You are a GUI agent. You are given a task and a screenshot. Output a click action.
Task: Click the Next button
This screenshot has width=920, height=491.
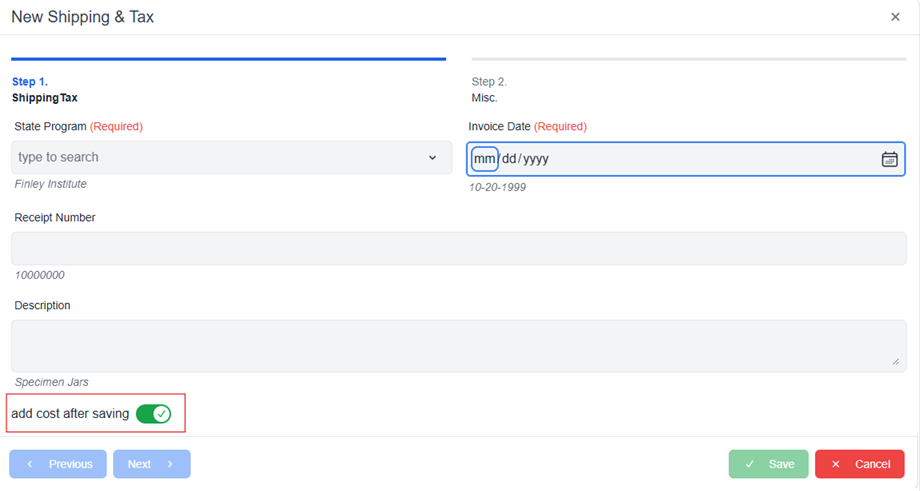click(152, 464)
